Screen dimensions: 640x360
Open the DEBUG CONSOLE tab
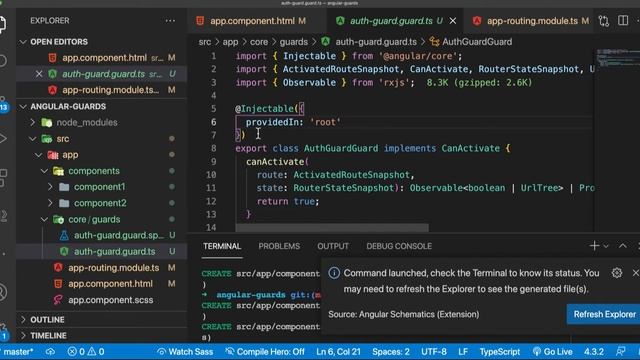pos(399,246)
